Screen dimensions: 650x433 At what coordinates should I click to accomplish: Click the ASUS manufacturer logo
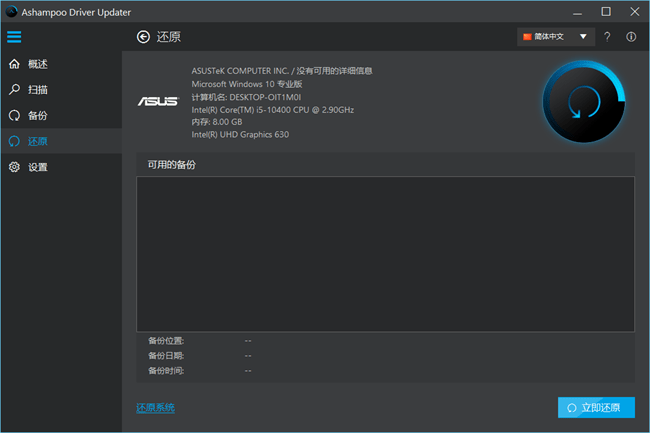coord(158,102)
